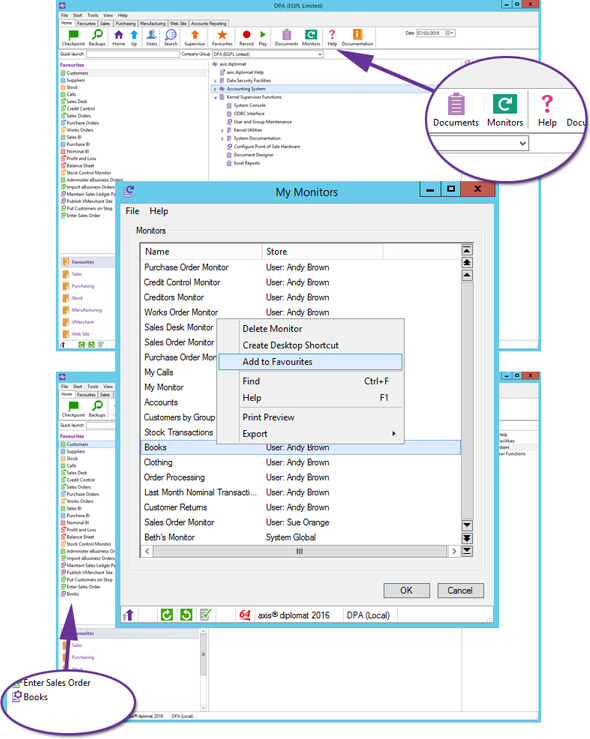
Task: Click the Home toolbar icon
Action: [118, 34]
